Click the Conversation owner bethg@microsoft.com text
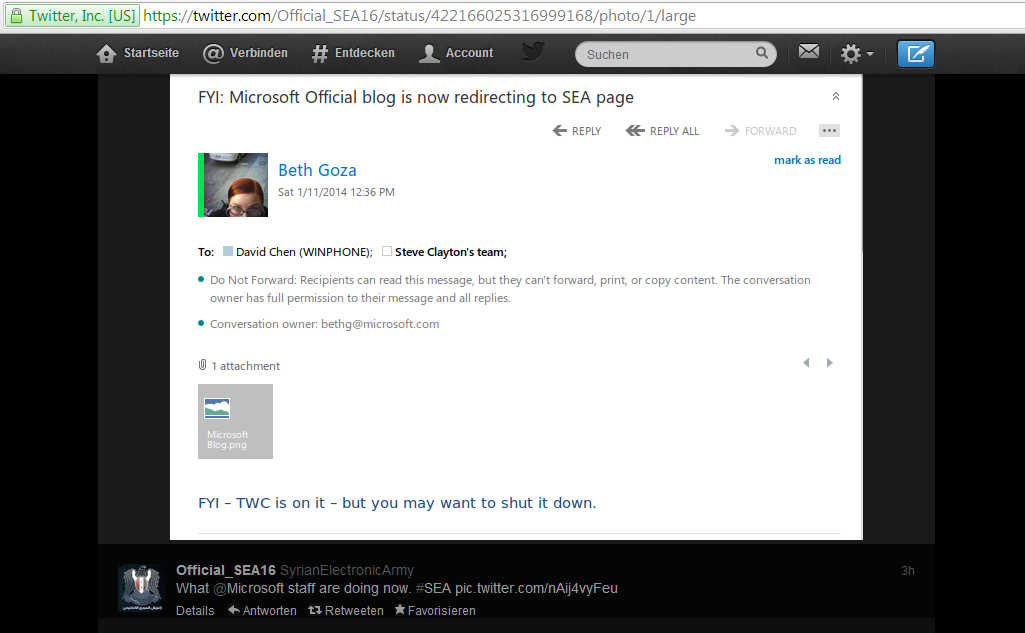Image resolution: width=1025 pixels, height=633 pixels. 324,324
